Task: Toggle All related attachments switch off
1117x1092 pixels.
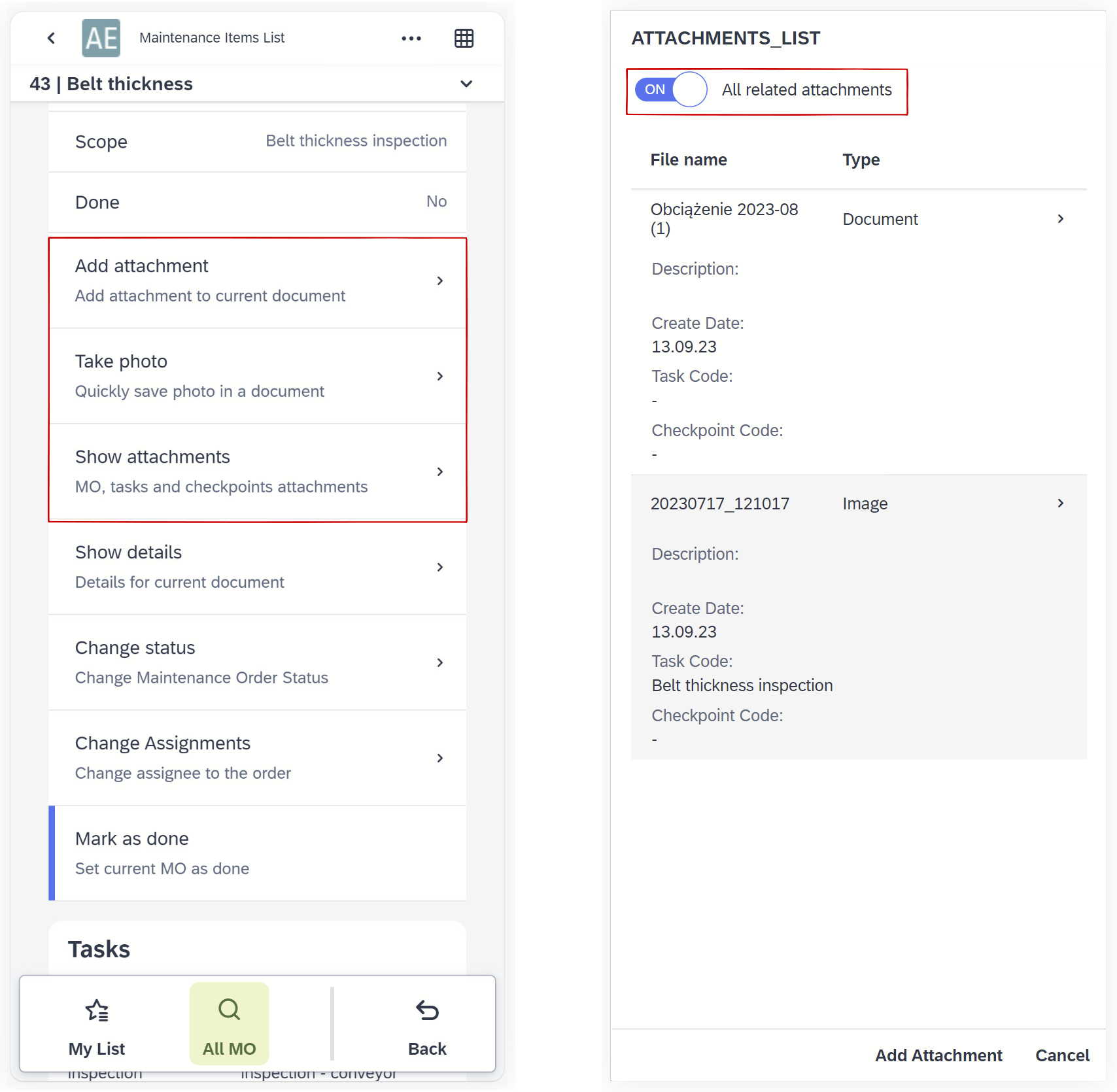Action: (670, 90)
